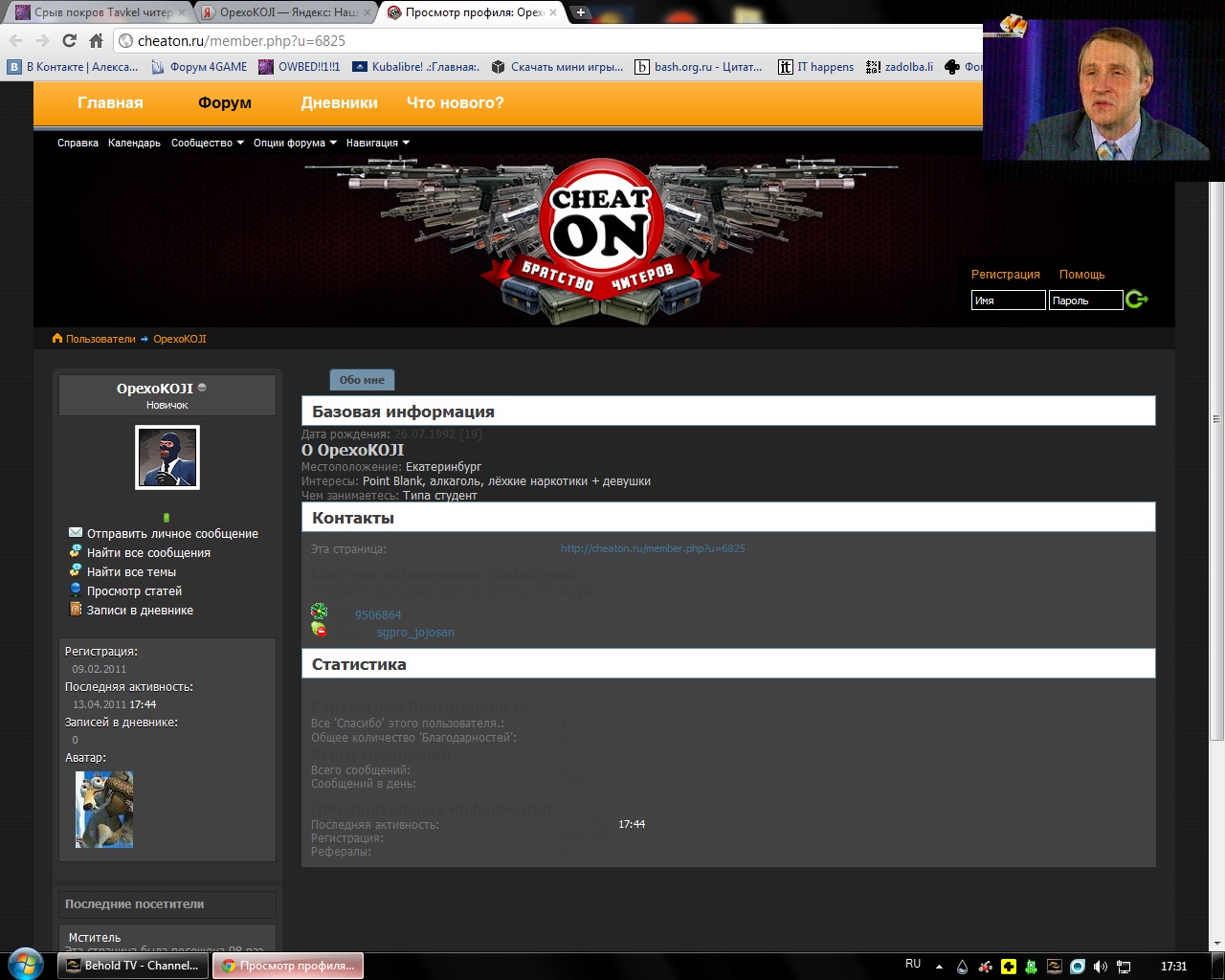Screen dimensions: 1225x980
Task: Click the diary notebook icon
Action: 76,609
